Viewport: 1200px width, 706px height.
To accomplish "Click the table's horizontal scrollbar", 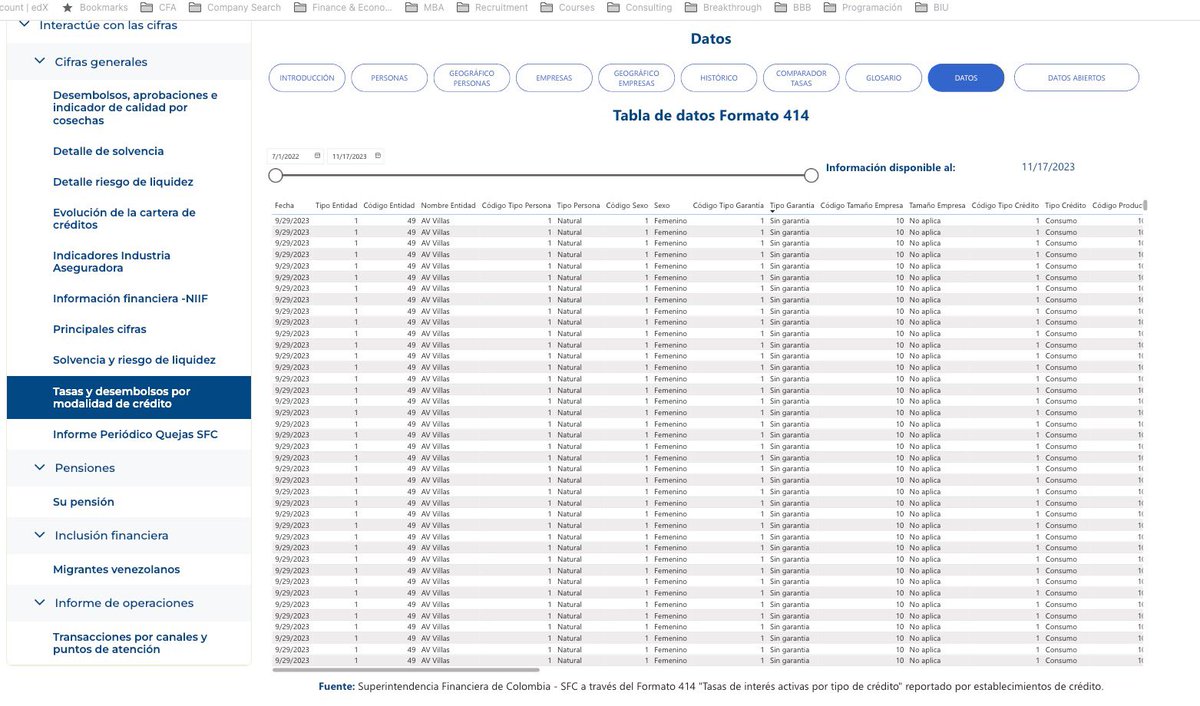I will tap(405, 670).
